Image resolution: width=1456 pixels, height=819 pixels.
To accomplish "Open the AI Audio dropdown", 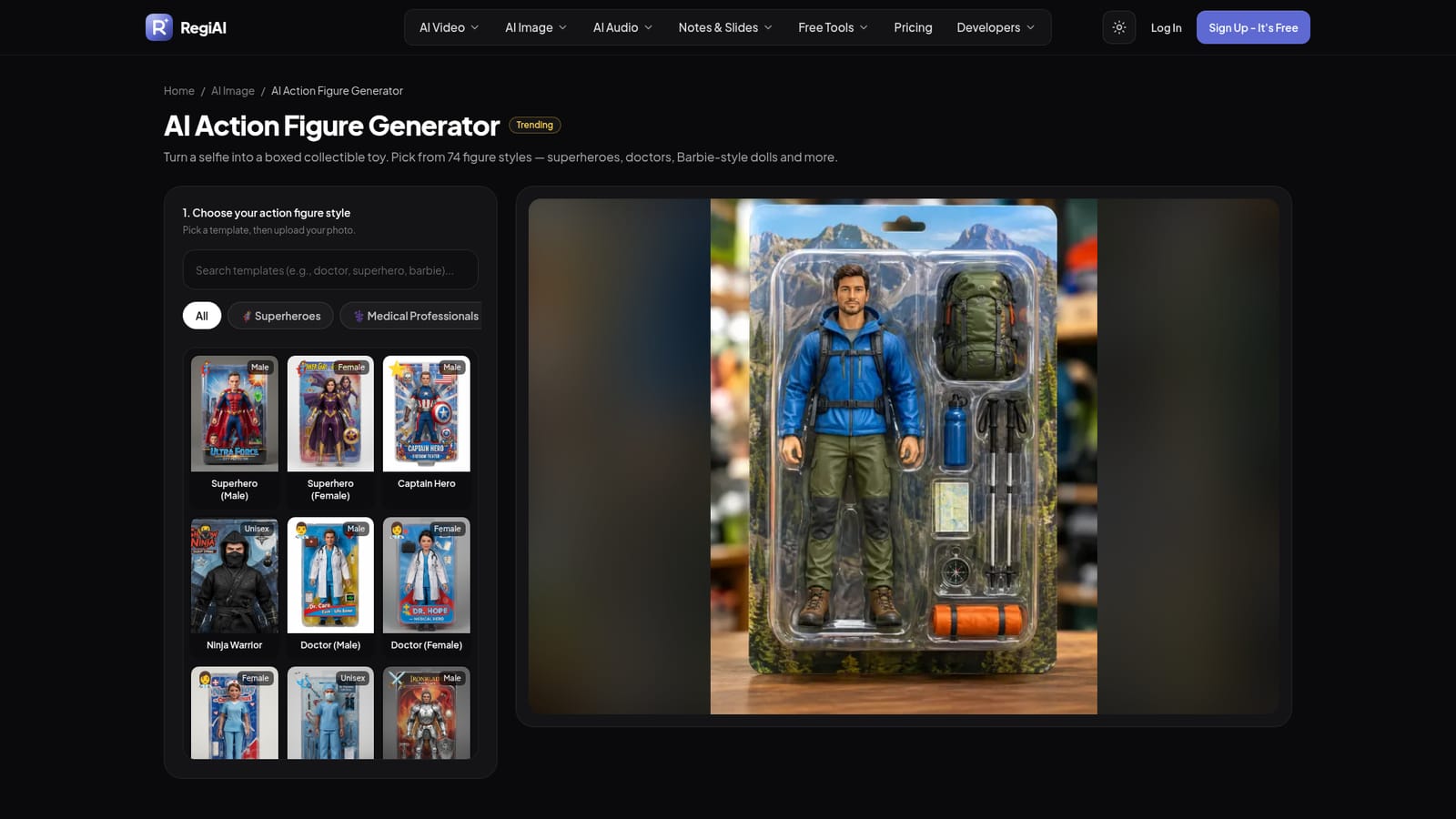I will pos(622,27).
